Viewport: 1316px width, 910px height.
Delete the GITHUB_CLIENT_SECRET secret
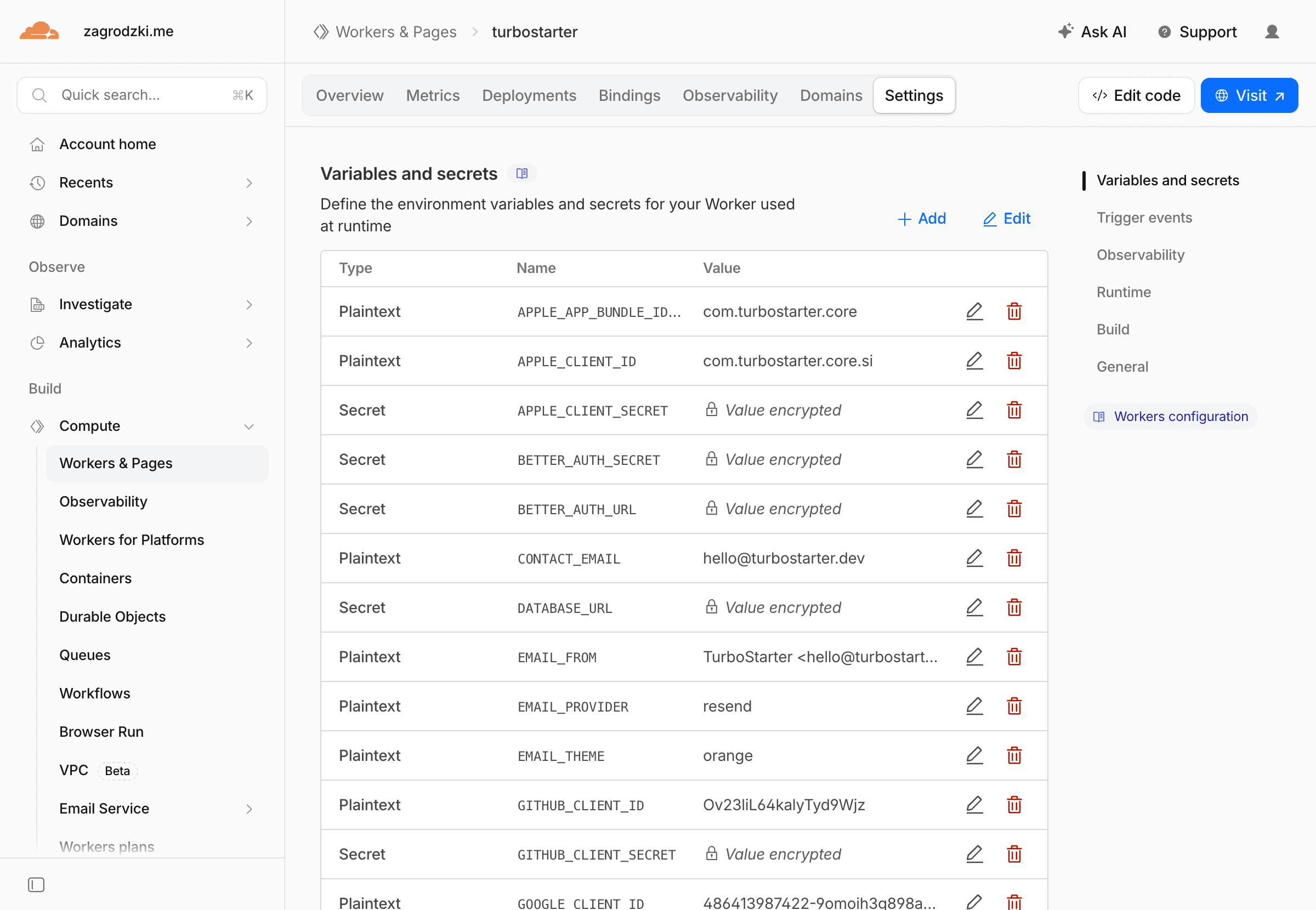coord(1014,854)
